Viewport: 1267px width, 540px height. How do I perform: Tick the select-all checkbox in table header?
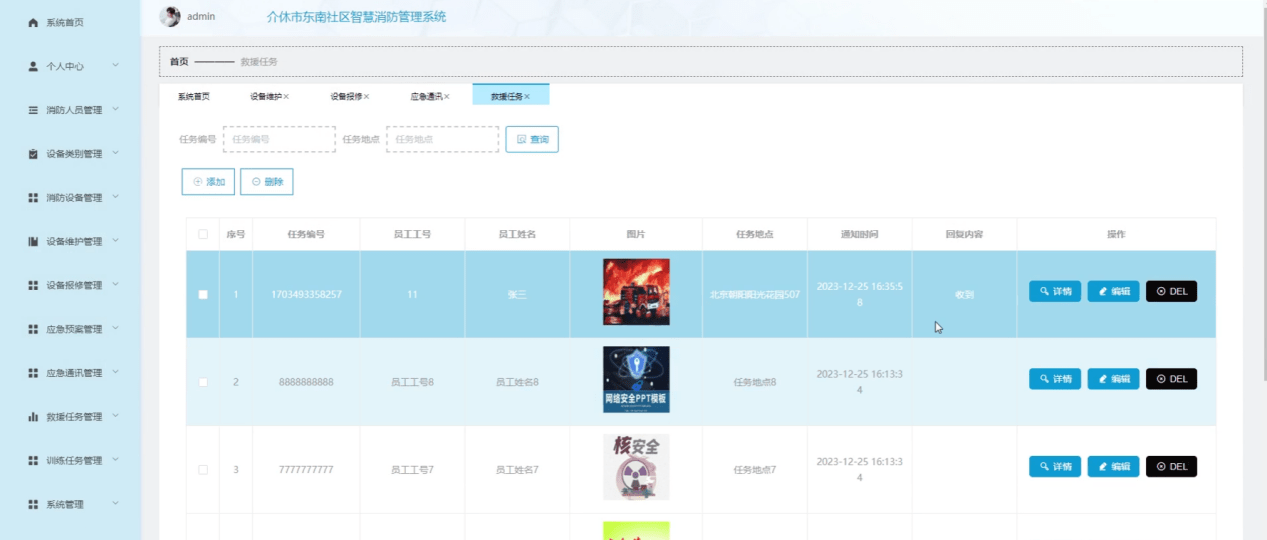(203, 234)
